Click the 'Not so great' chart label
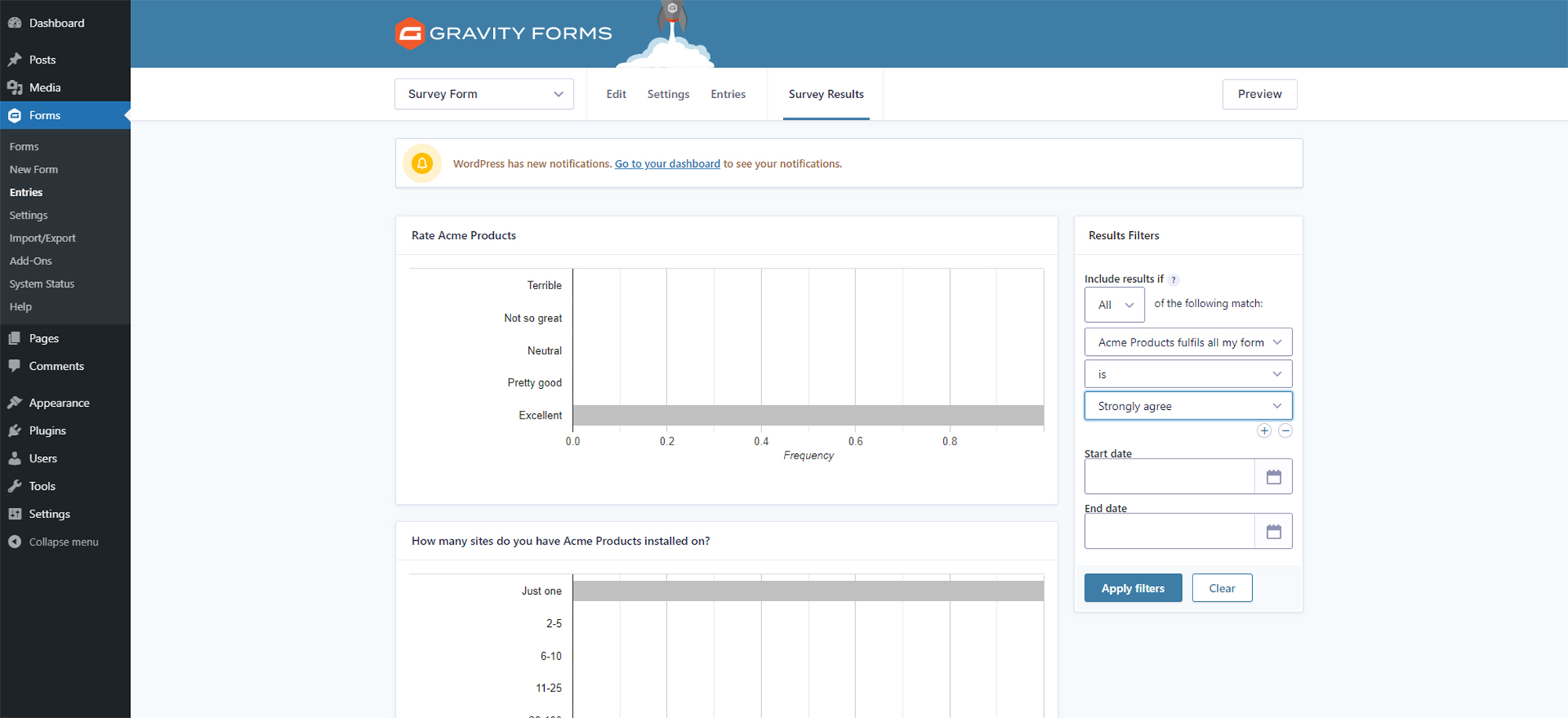The image size is (1568, 718). (532, 318)
